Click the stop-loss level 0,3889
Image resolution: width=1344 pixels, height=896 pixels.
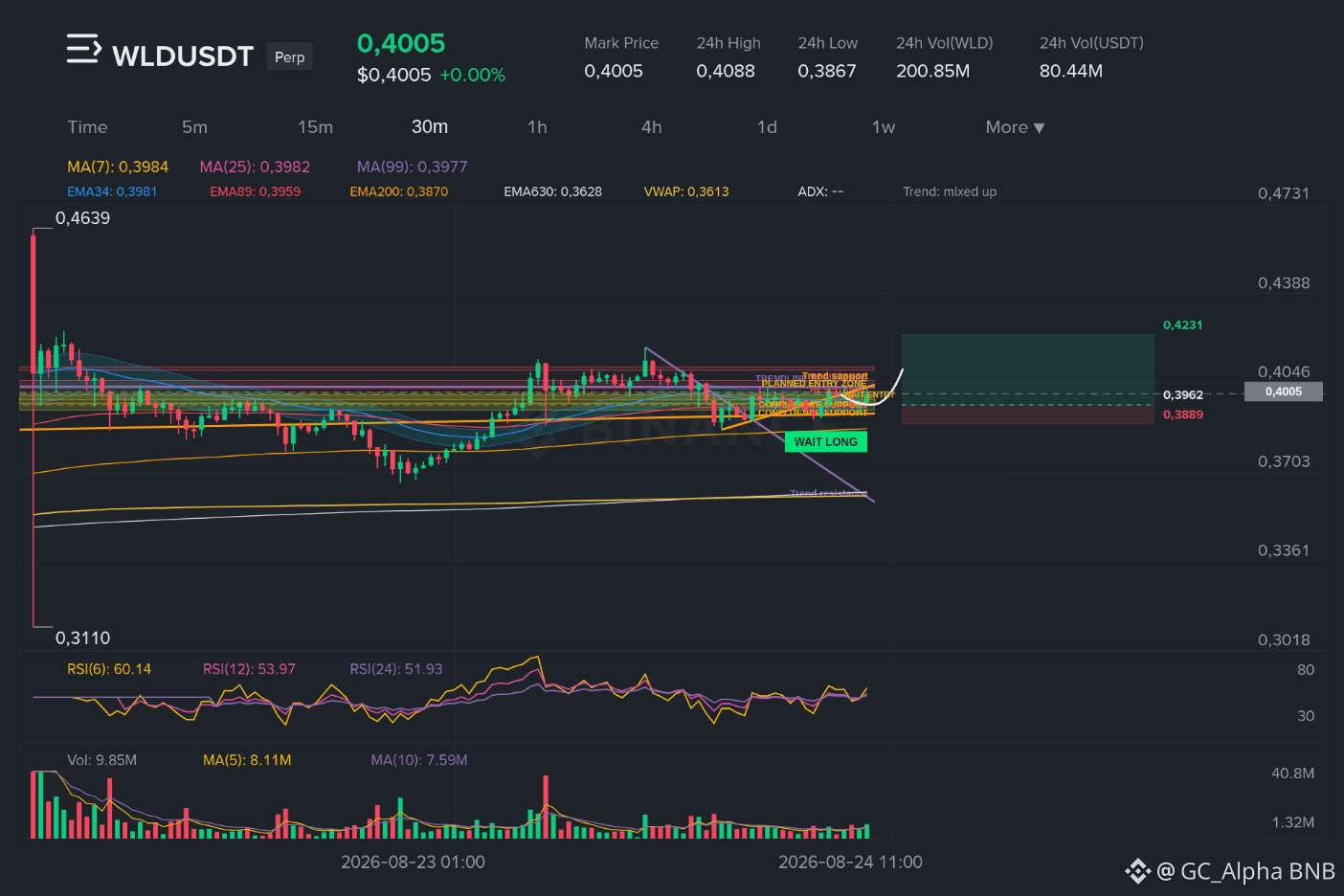(1183, 414)
